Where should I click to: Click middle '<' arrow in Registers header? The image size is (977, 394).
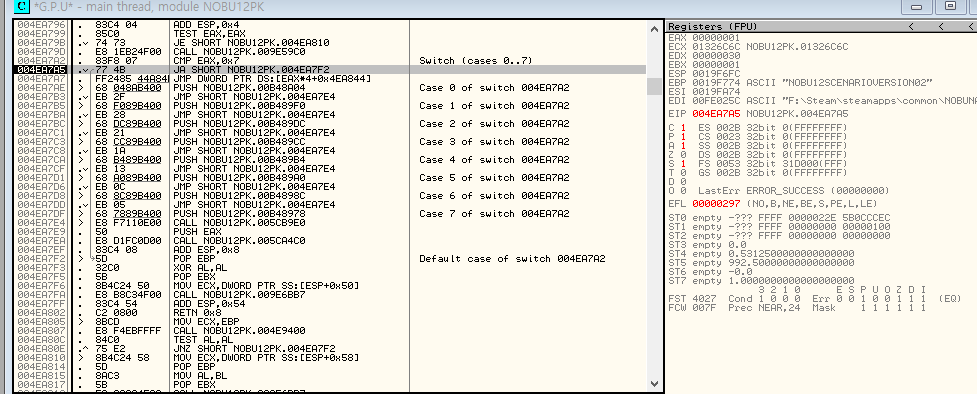(941, 26)
